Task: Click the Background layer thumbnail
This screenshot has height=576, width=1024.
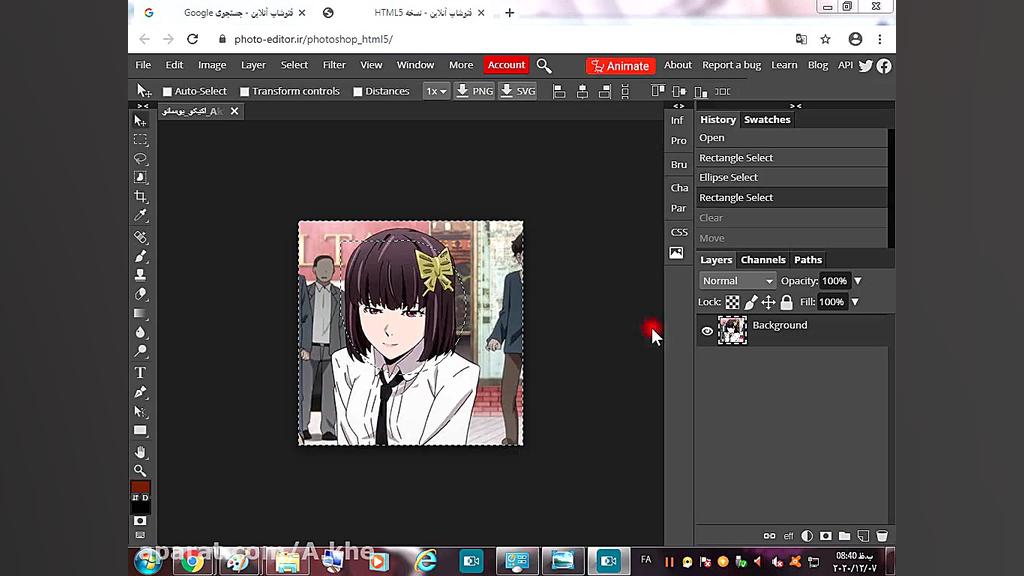Action: [x=732, y=330]
